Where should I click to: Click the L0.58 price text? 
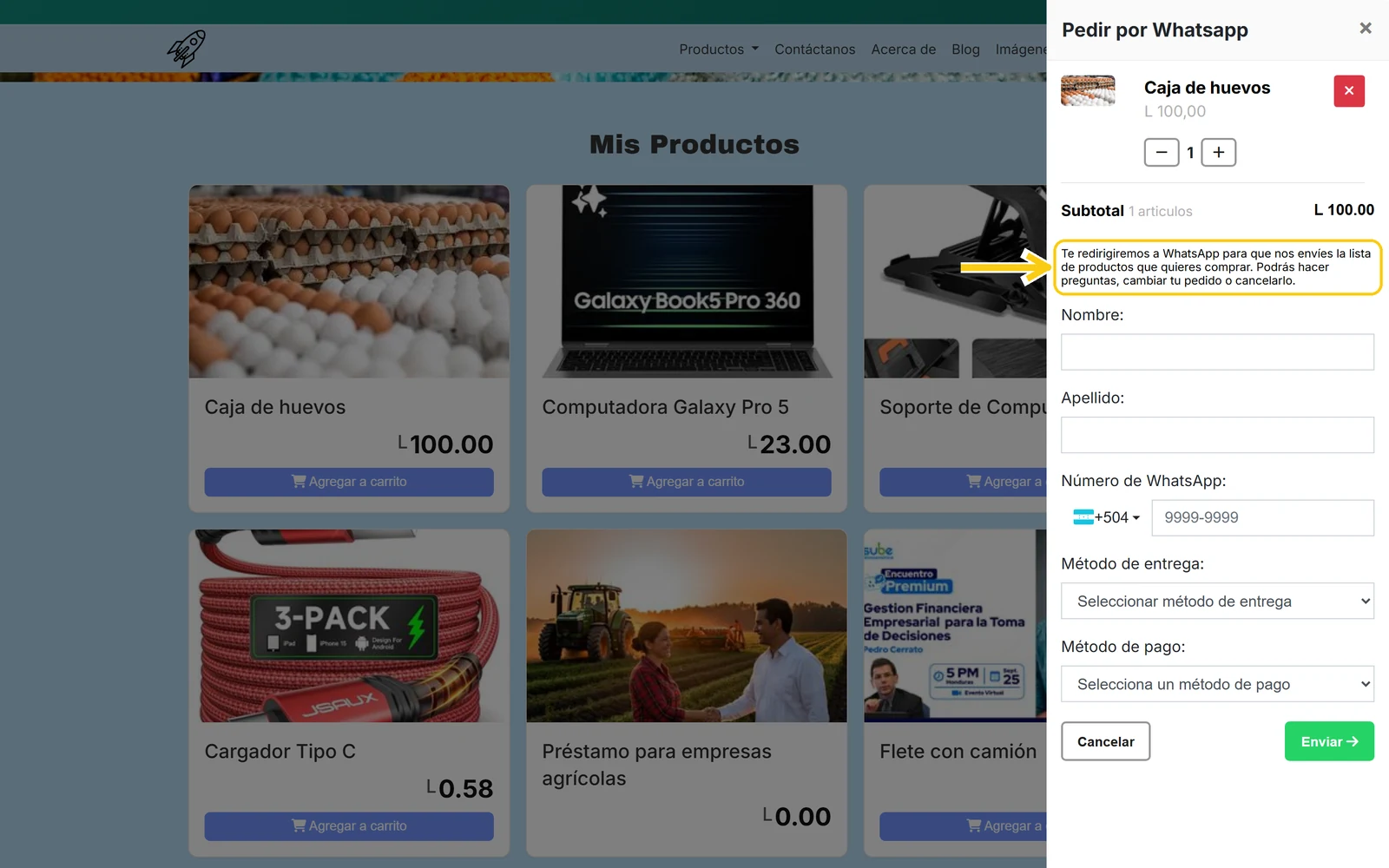(x=460, y=789)
